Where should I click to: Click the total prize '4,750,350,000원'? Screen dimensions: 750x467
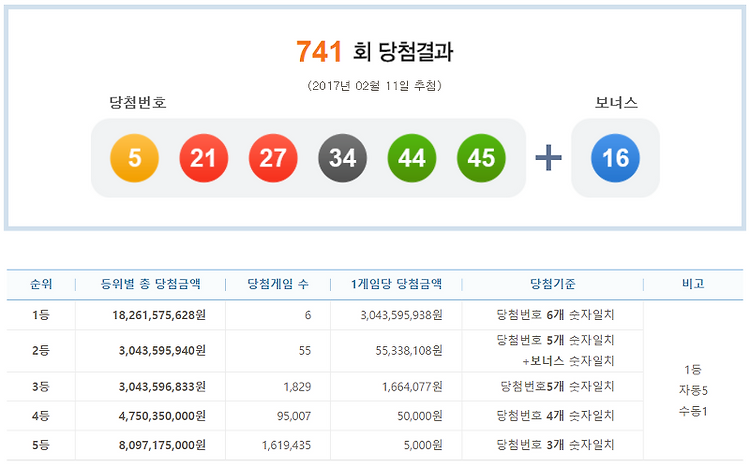pos(163,416)
